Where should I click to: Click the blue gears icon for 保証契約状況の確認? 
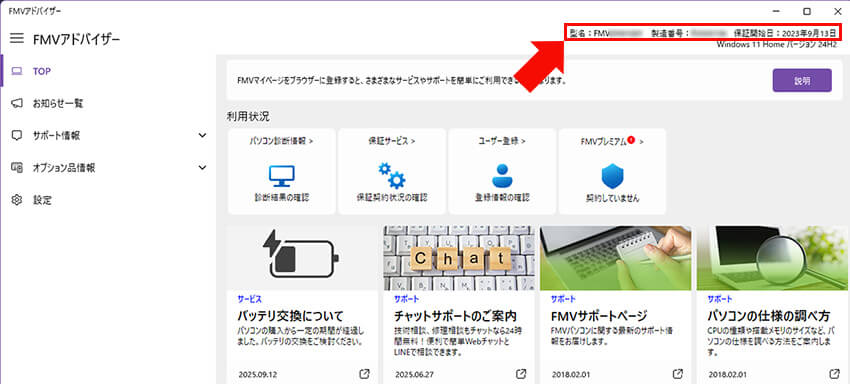tap(392, 175)
